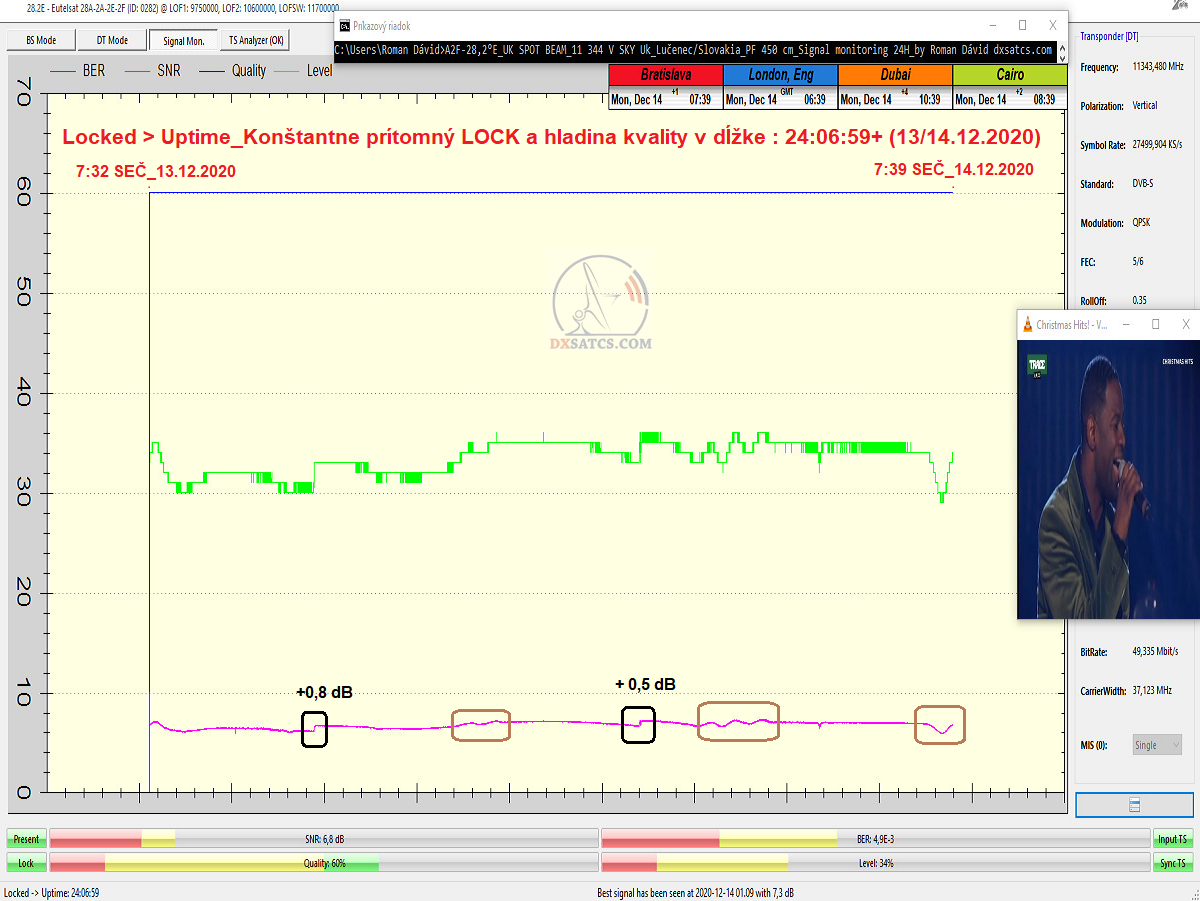Toggle the Sync TS indicator

[x=1173, y=862]
